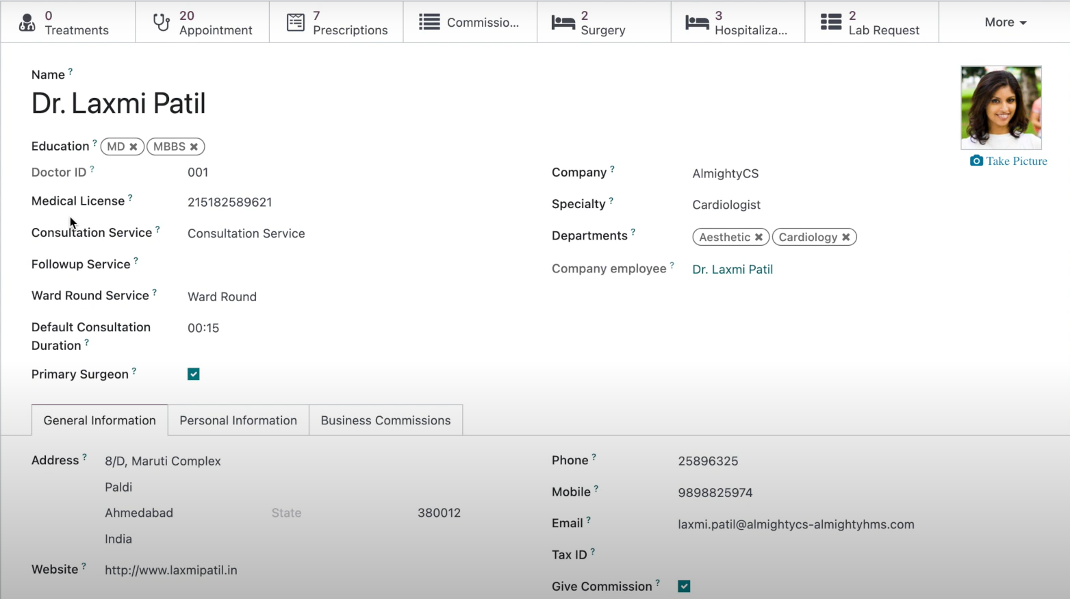Expand the More dropdown menu
The height and width of the screenshot is (599, 1070).
click(1005, 22)
